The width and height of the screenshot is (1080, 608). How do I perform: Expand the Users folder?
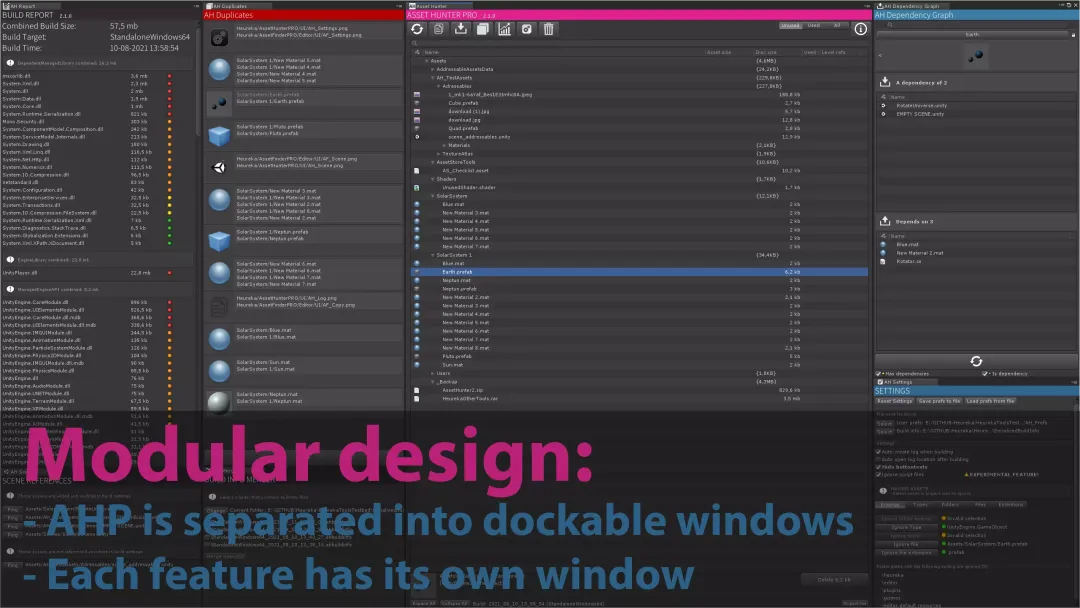pos(433,373)
